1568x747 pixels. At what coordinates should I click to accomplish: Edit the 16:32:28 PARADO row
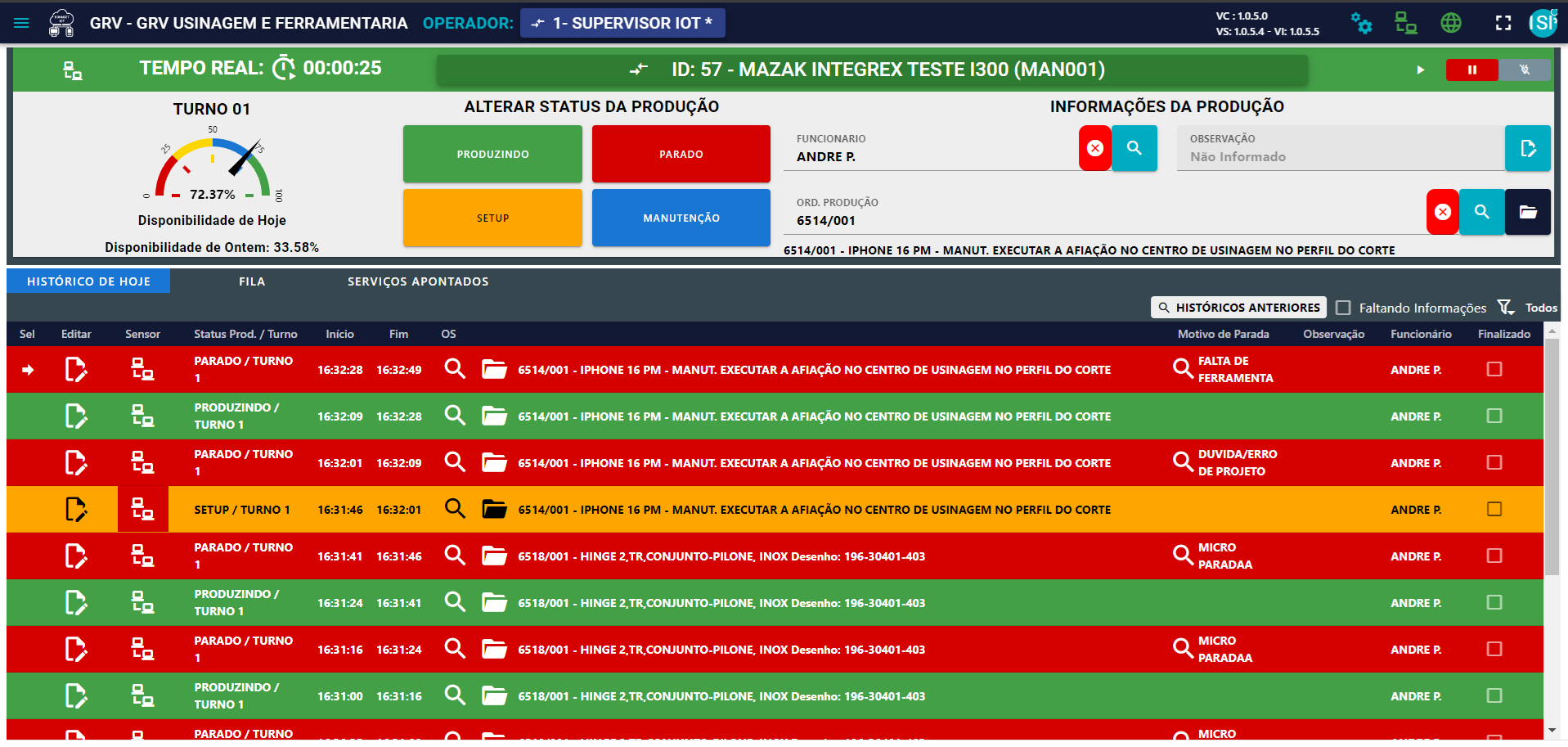pyautogui.click(x=75, y=370)
